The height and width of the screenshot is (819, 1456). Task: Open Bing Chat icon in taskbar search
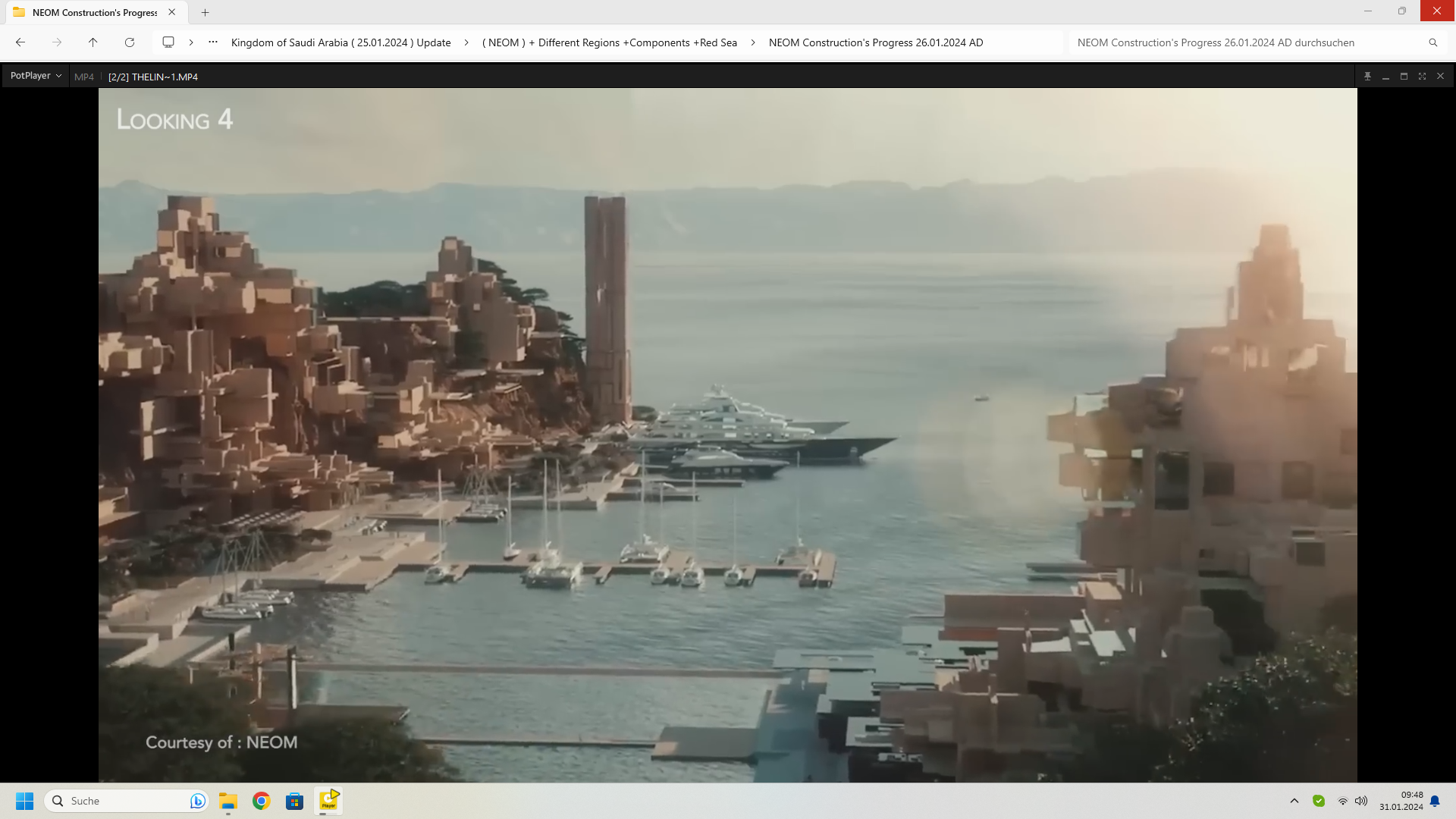(x=197, y=801)
